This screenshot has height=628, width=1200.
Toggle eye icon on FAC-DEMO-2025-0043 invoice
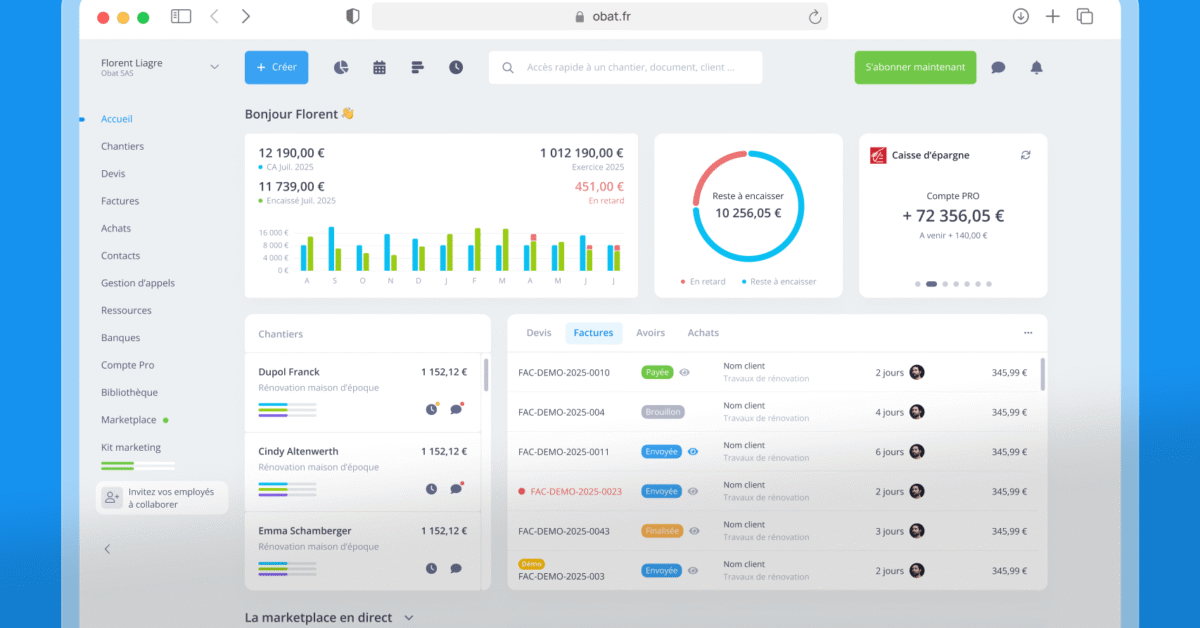694,531
